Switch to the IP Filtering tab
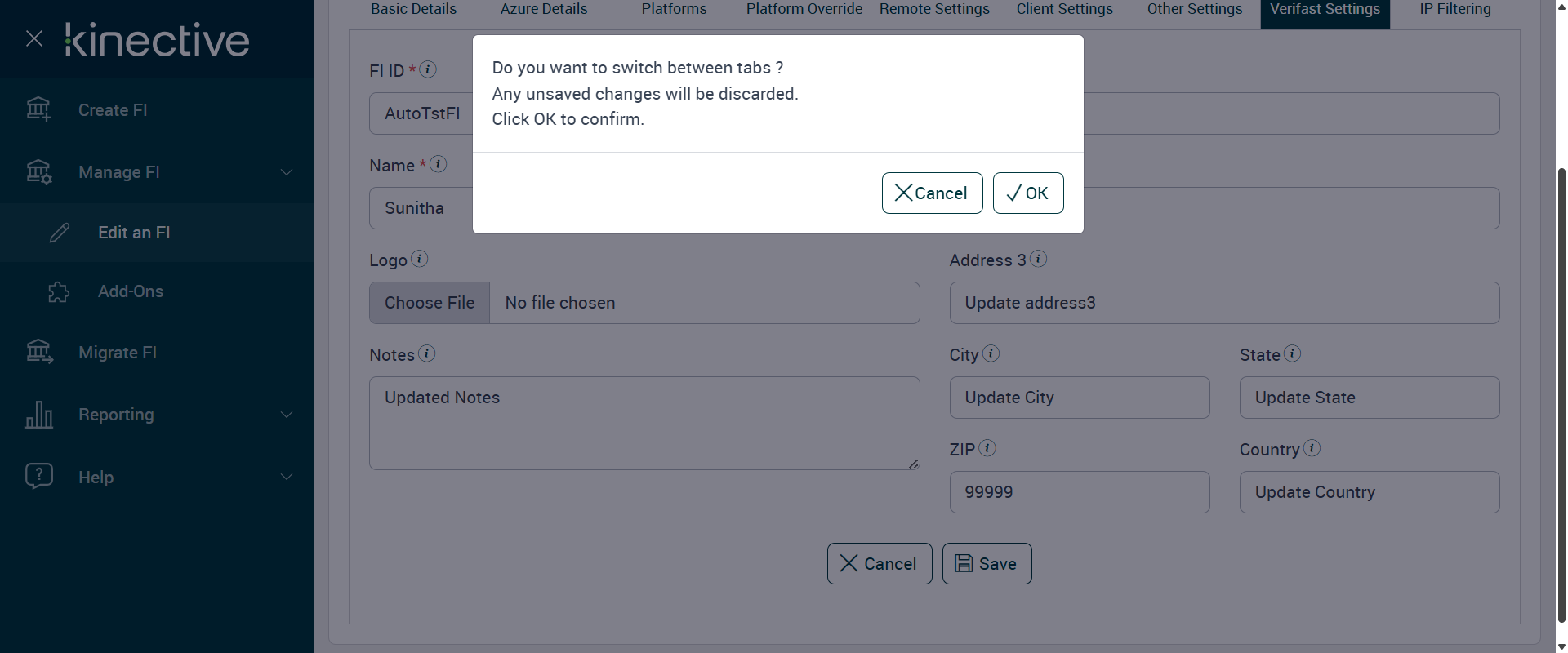 1455,9
